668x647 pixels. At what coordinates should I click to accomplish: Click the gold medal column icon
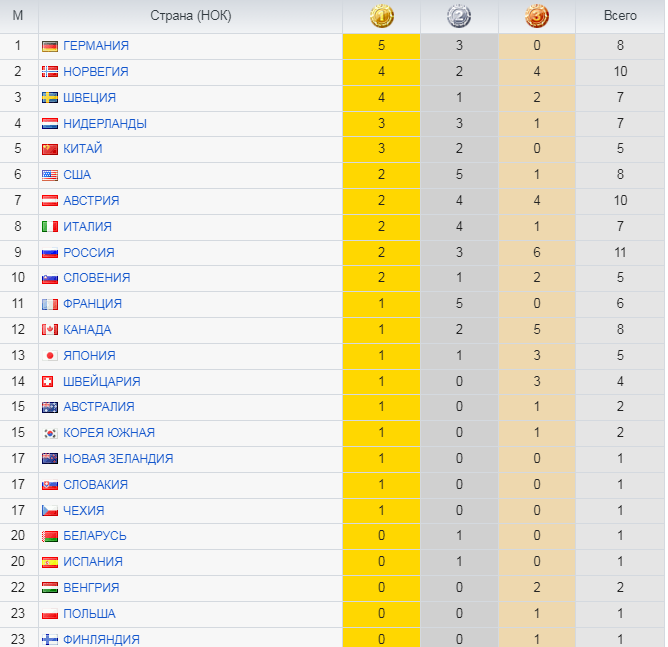pos(381,17)
